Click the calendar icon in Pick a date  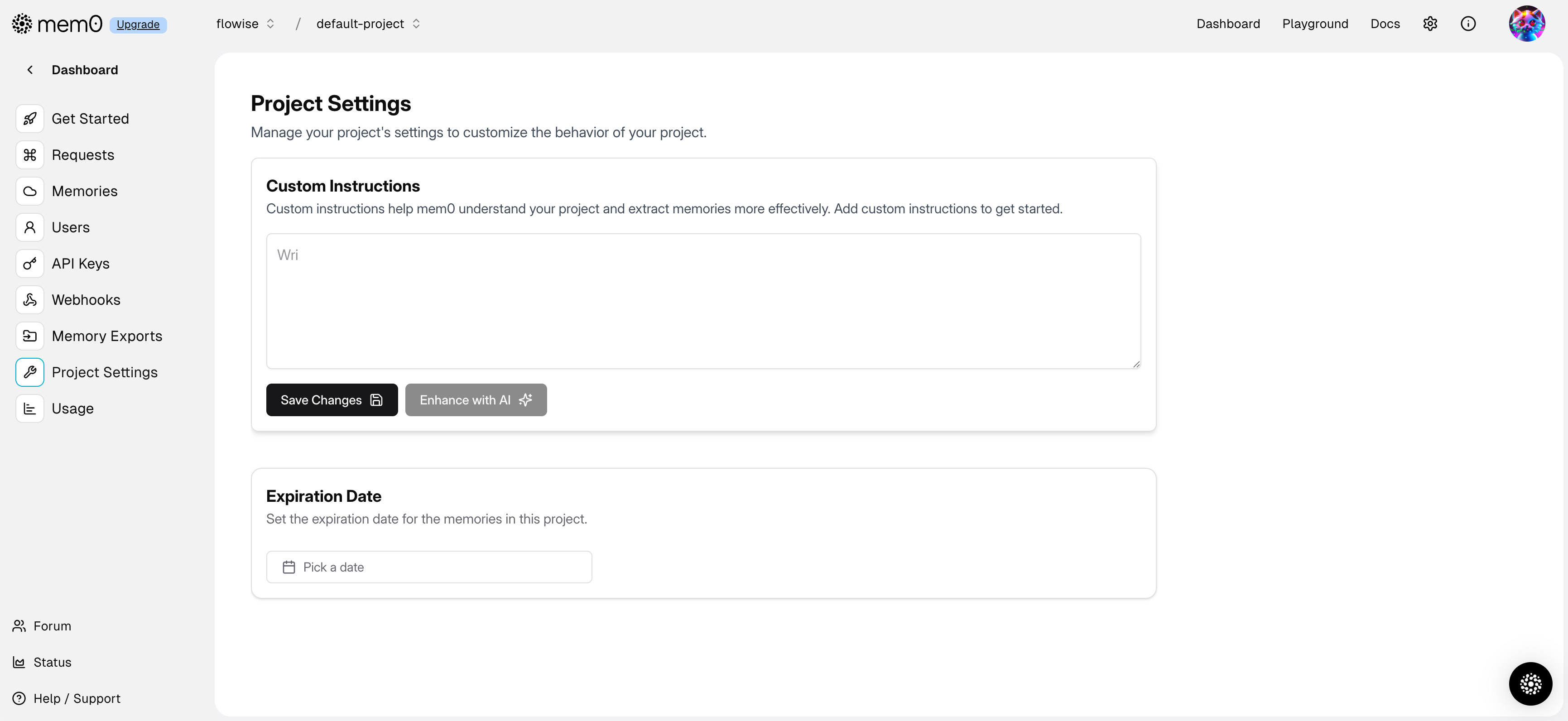click(290, 567)
